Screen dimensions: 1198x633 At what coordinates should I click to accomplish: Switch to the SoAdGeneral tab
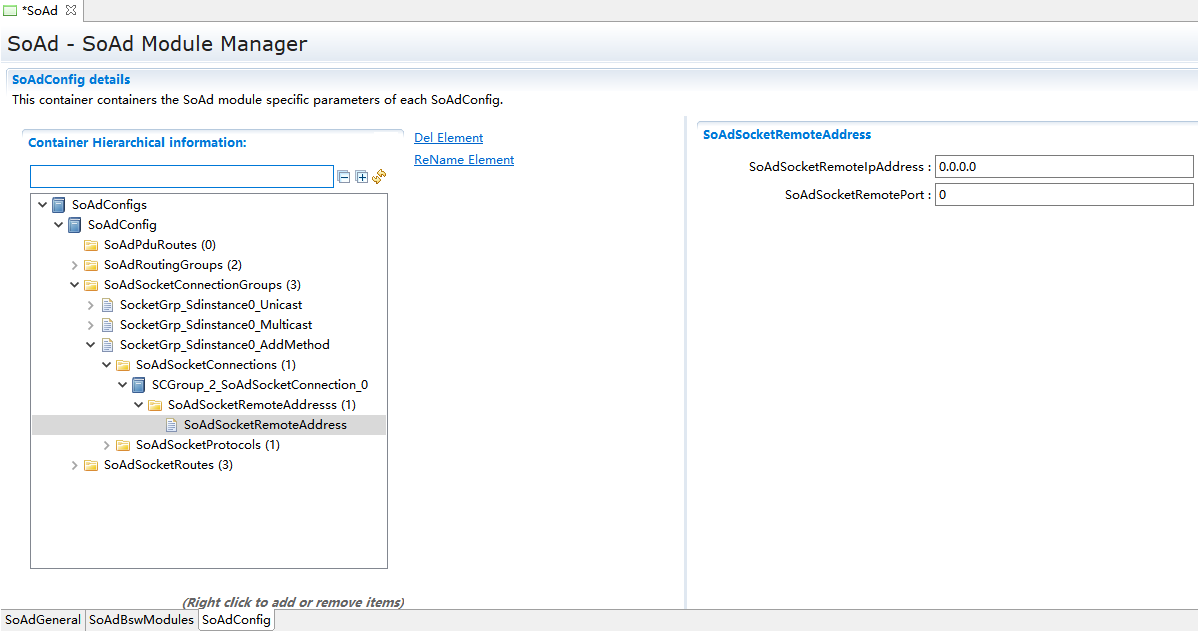coord(42,620)
